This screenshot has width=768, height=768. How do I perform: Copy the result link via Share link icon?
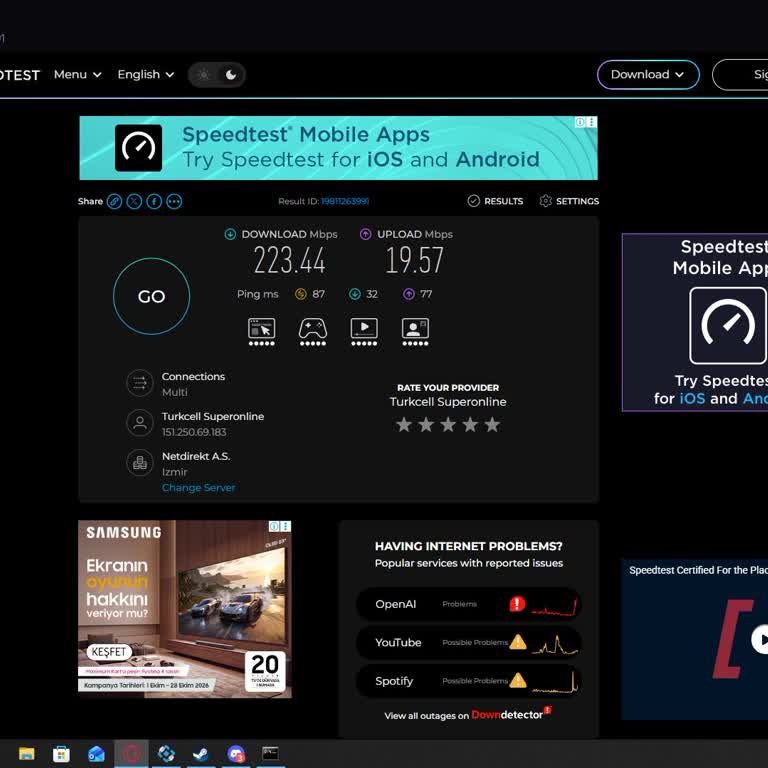click(114, 201)
